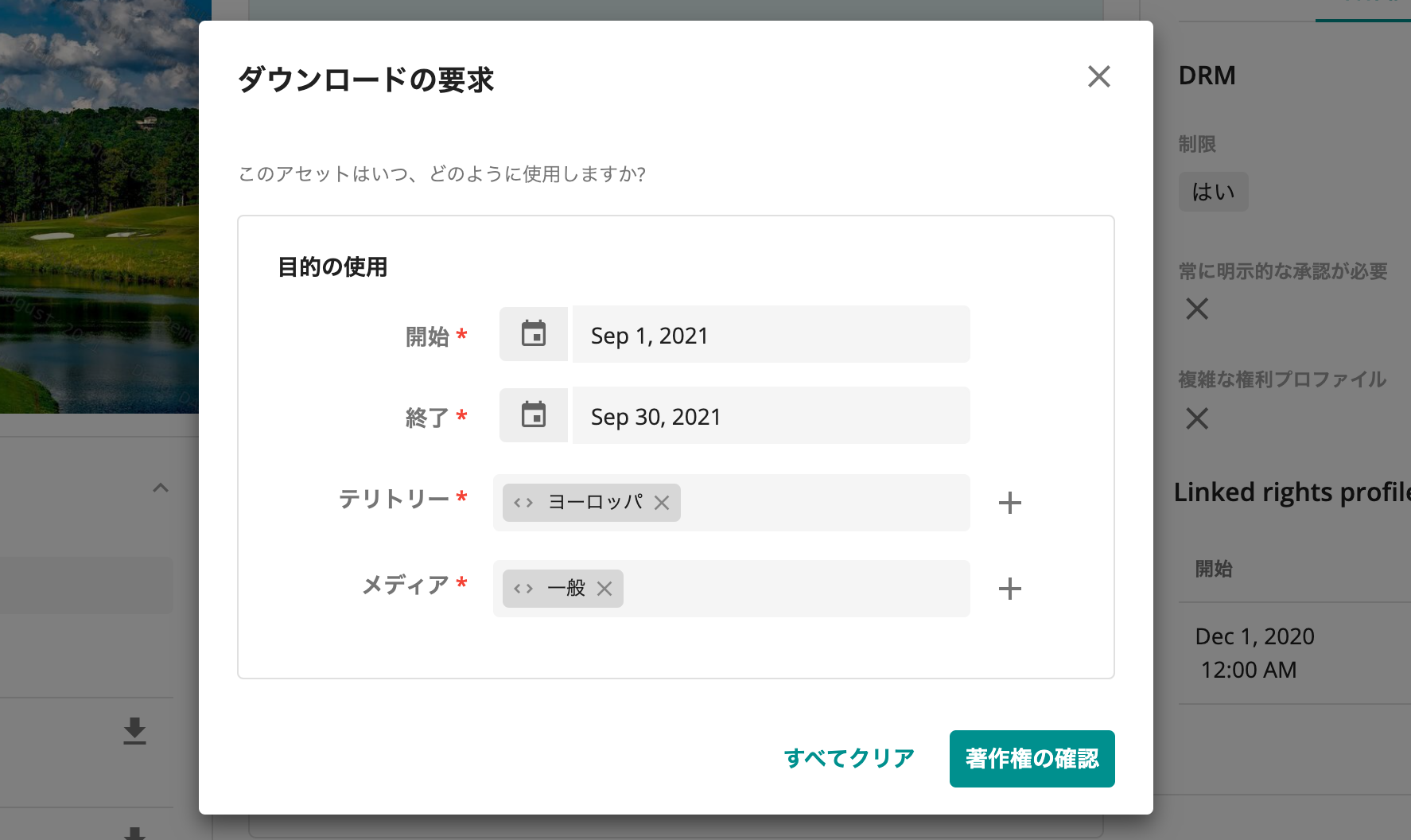Click the はい restriction badge under DRM
Image resolution: width=1411 pixels, height=840 pixels.
pyautogui.click(x=1213, y=192)
